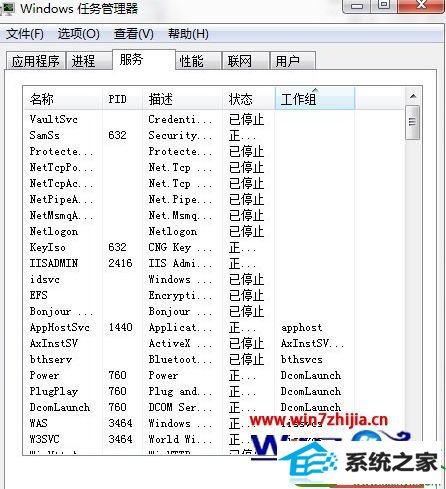Viewport: 446px width, 489px height.
Task: Click the AxInstSV... work group cell
Action: [312, 343]
